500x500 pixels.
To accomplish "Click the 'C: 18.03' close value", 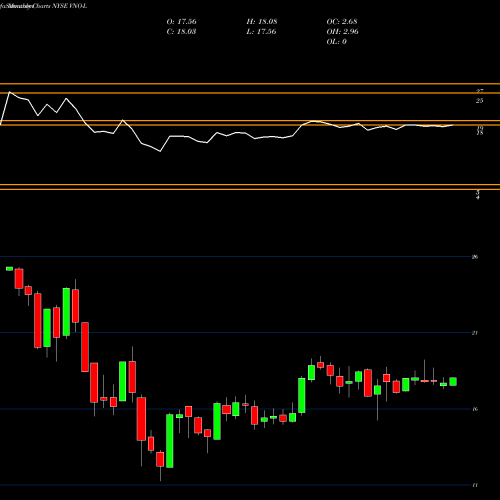I will (x=181, y=32).
